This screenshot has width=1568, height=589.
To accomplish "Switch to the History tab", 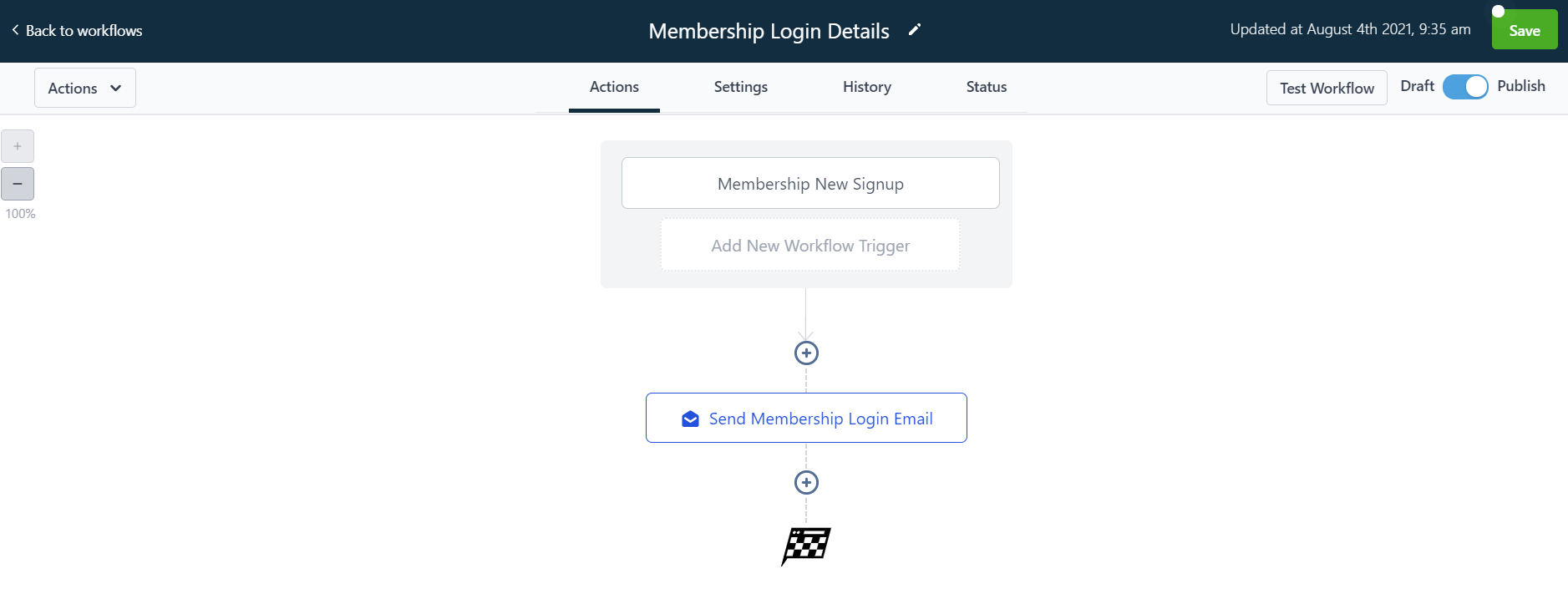I will [x=866, y=87].
